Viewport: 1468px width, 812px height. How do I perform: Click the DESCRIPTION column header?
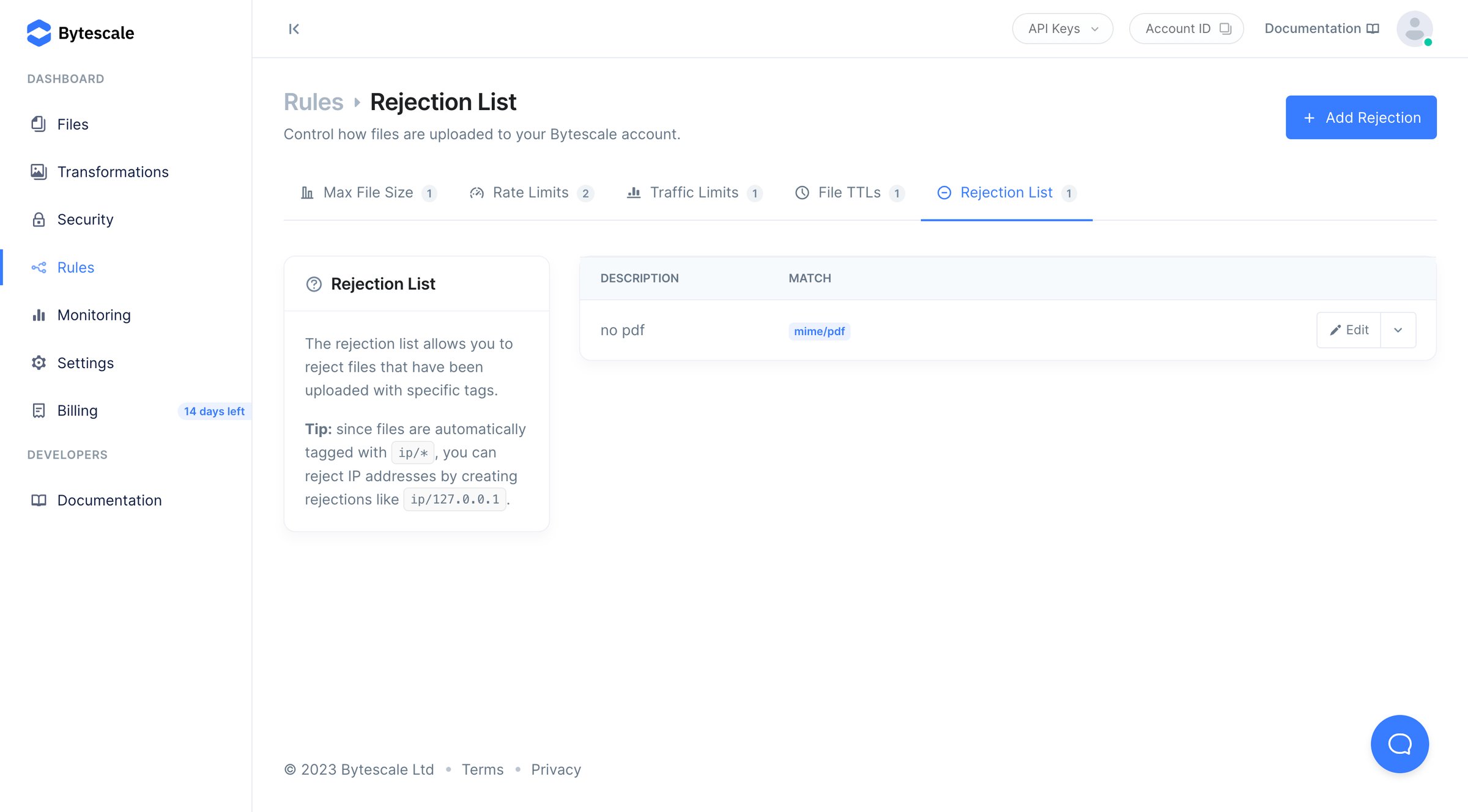[639, 278]
